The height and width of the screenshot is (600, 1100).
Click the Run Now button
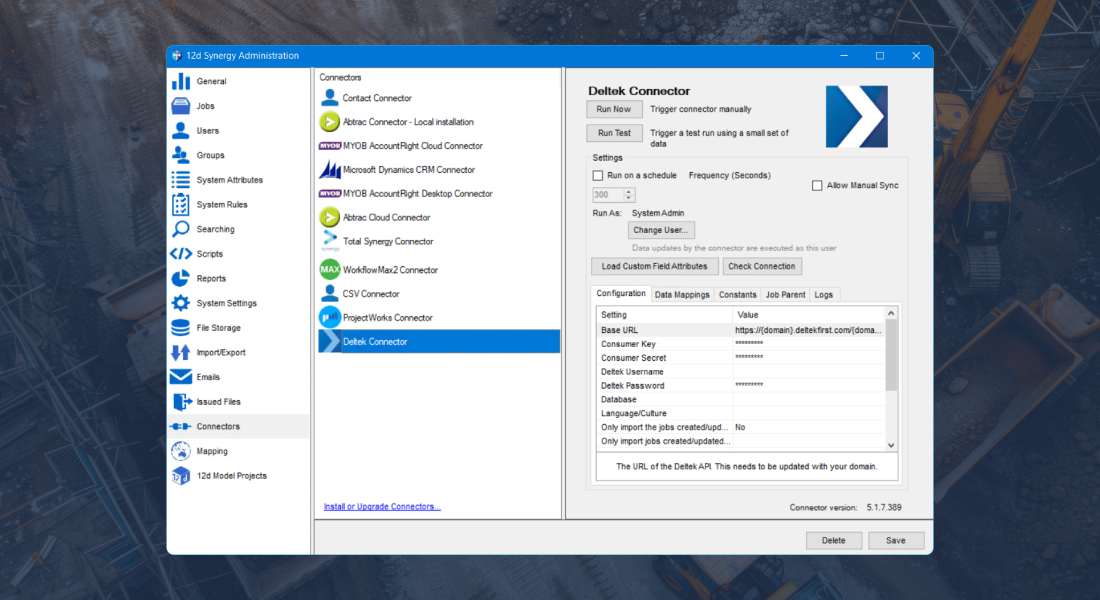[614, 109]
